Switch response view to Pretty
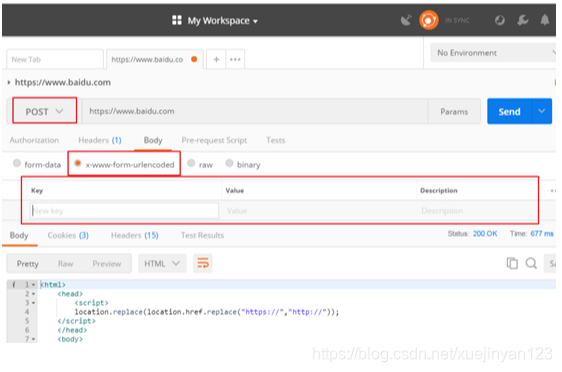Image resolution: width=562 pixels, height=372 pixels. [27, 264]
